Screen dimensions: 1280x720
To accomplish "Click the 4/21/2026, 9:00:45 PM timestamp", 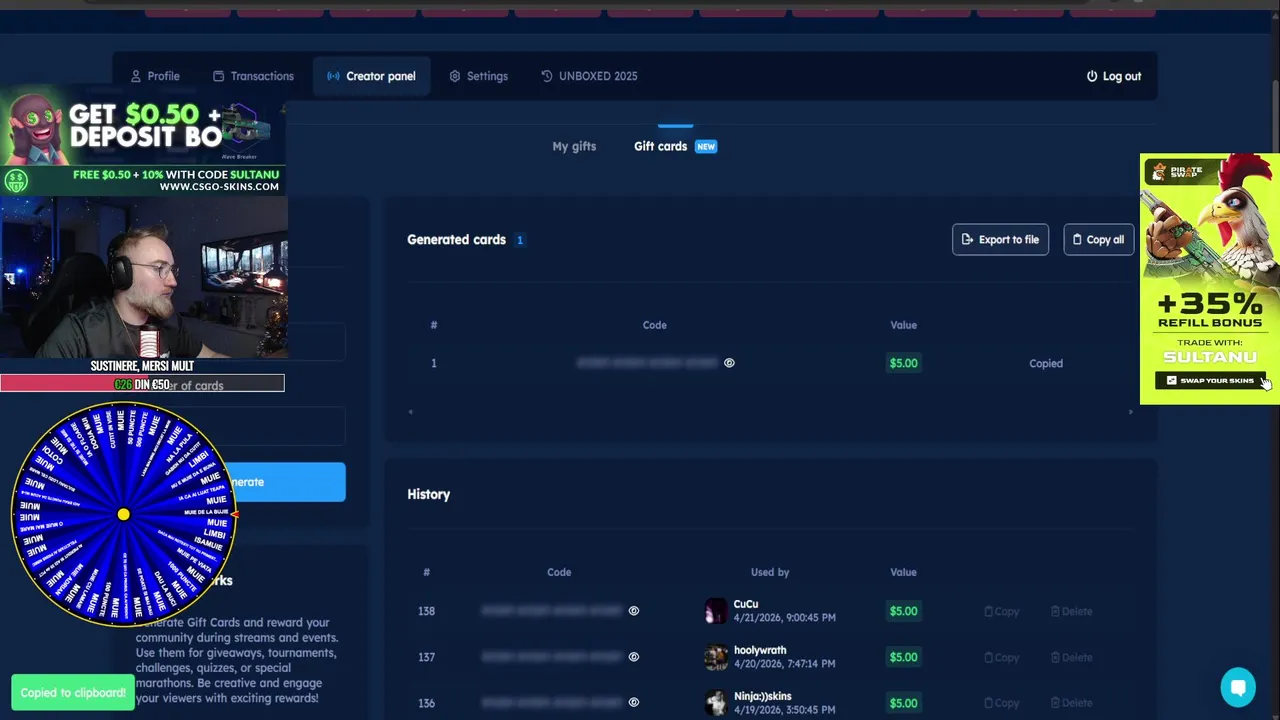I will coord(785,618).
